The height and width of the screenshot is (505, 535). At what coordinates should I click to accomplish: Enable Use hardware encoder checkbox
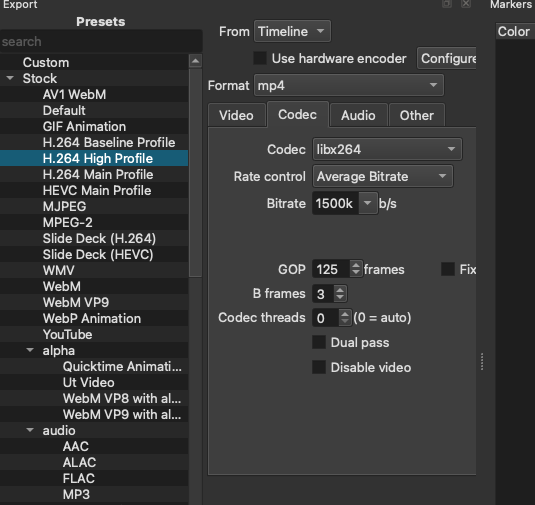(260, 58)
